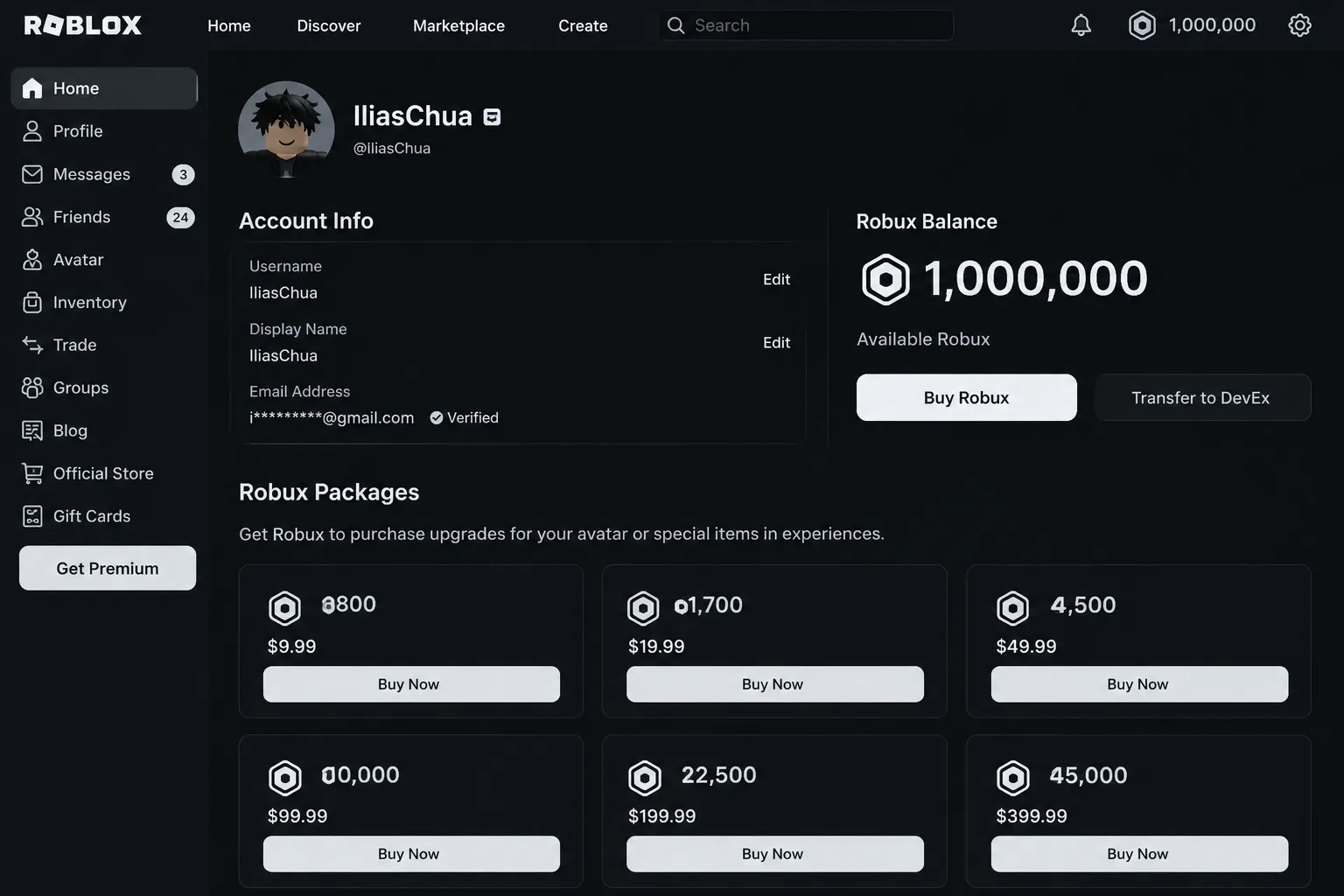The width and height of the screenshot is (1344, 896).
Task: Click the Profile person icon in sidebar
Action: (32, 131)
